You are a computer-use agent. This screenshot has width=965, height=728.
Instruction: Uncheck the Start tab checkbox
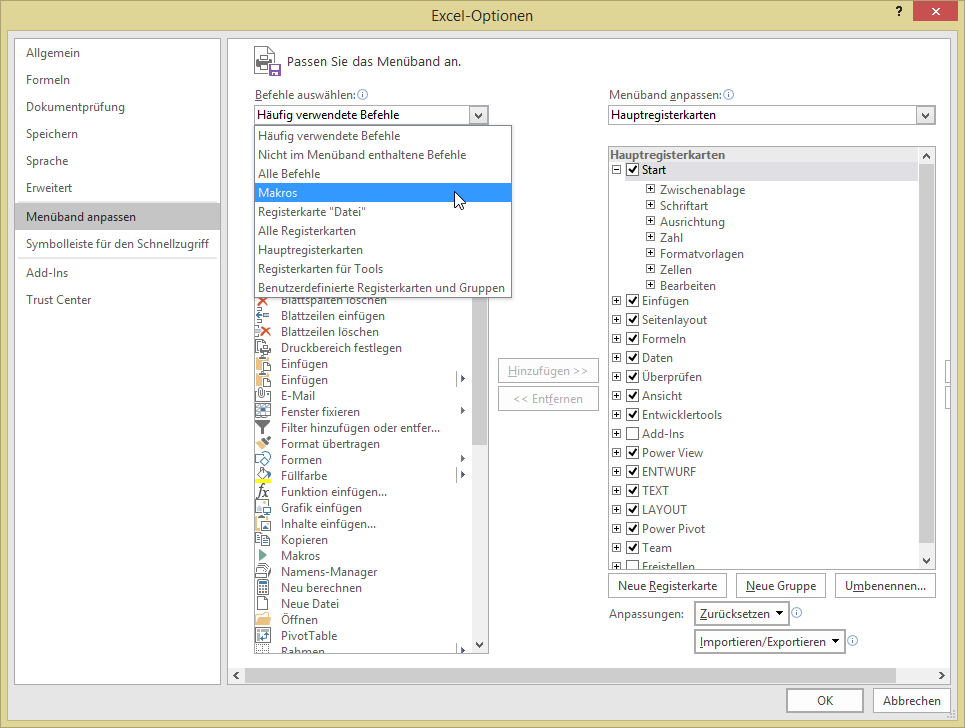click(x=632, y=170)
